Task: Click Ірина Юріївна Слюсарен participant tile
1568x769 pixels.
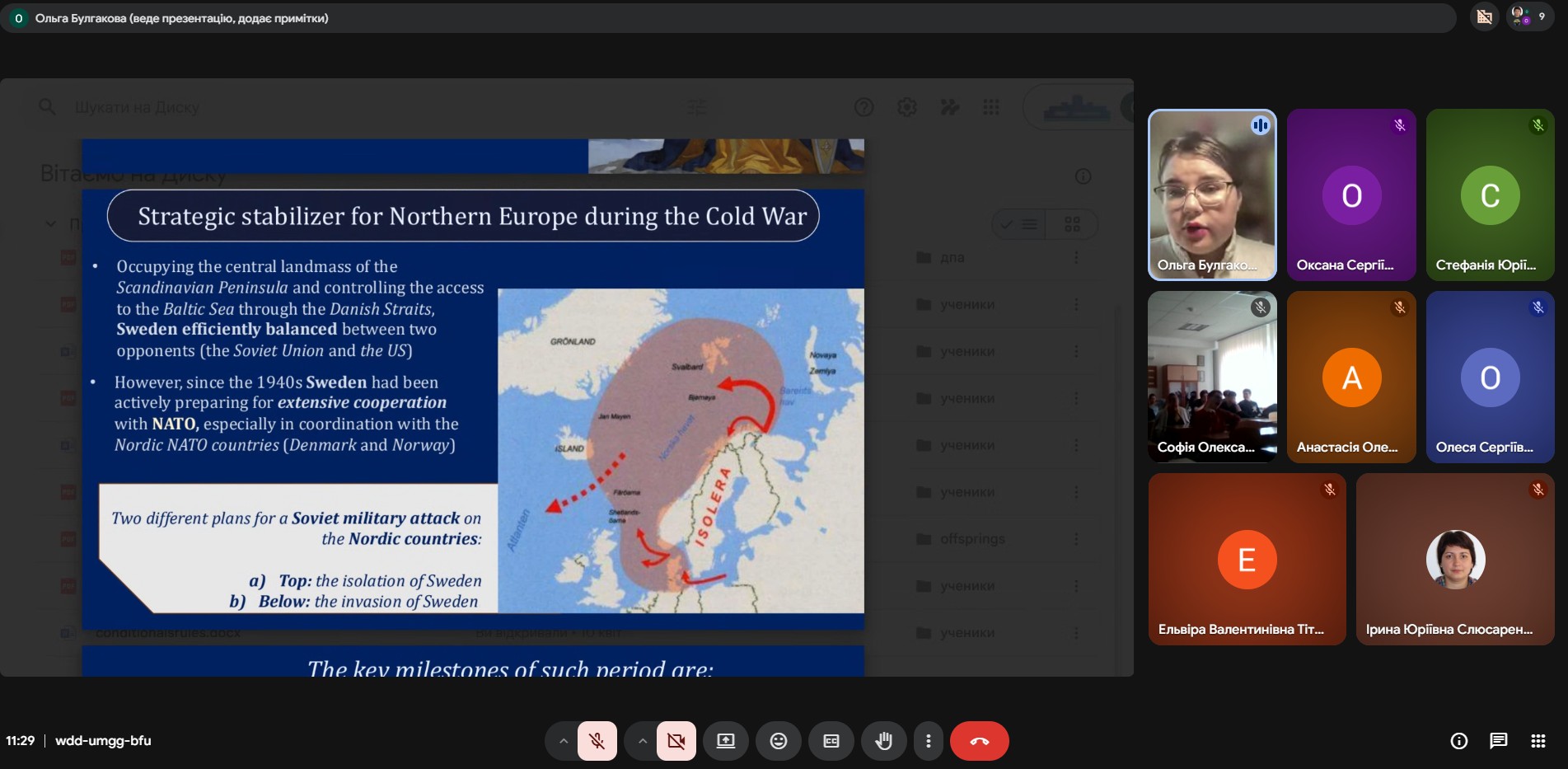Action: (1455, 559)
